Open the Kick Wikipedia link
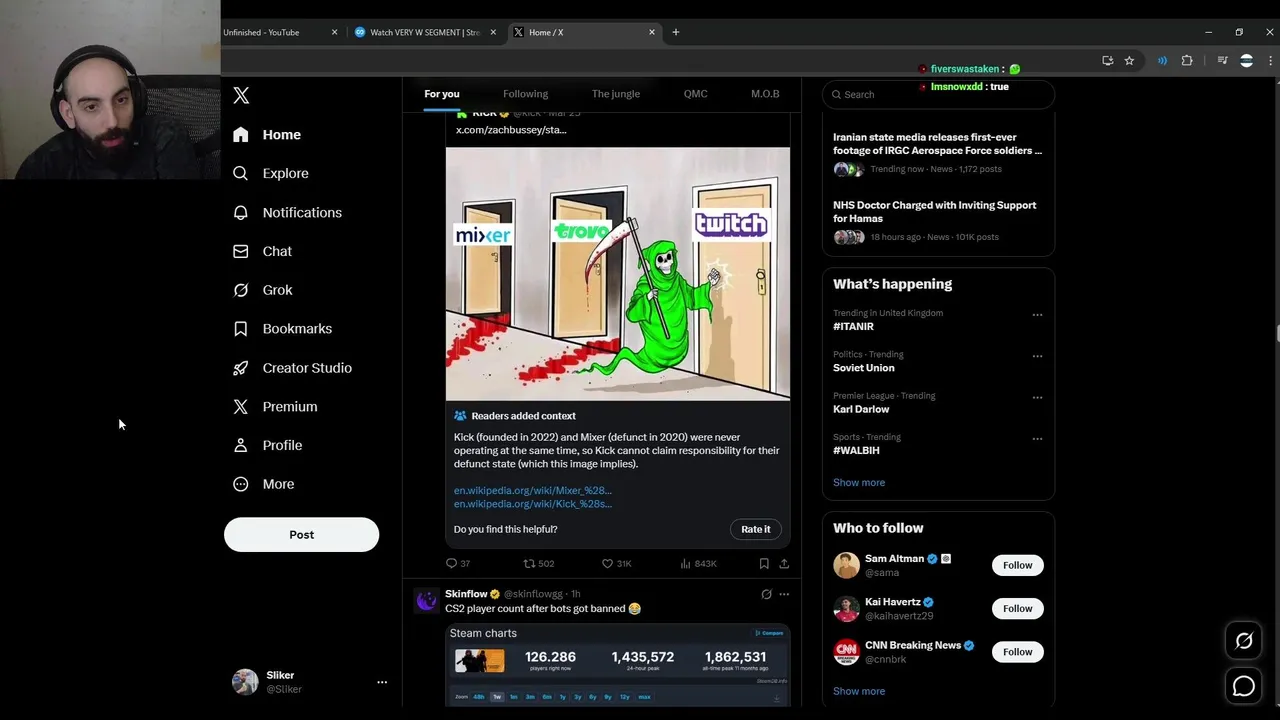The image size is (1280, 720). pyautogui.click(x=533, y=504)
